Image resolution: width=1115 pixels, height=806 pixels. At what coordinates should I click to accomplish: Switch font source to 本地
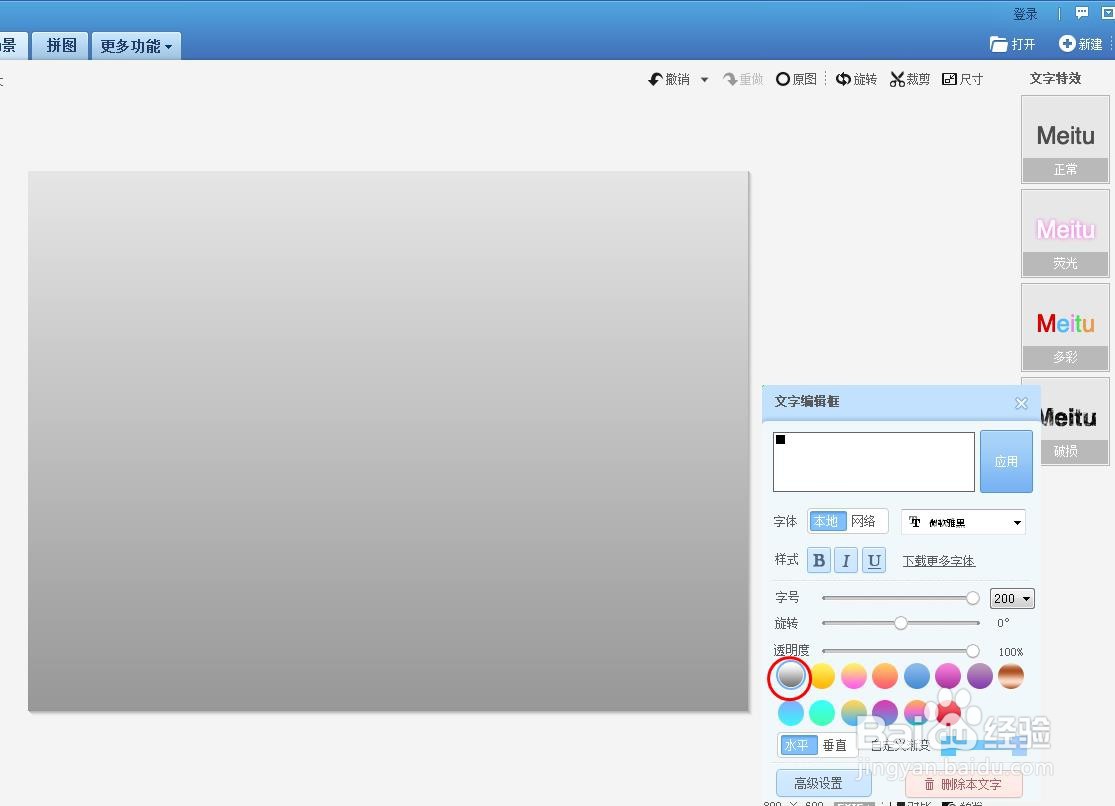point(826,521)
